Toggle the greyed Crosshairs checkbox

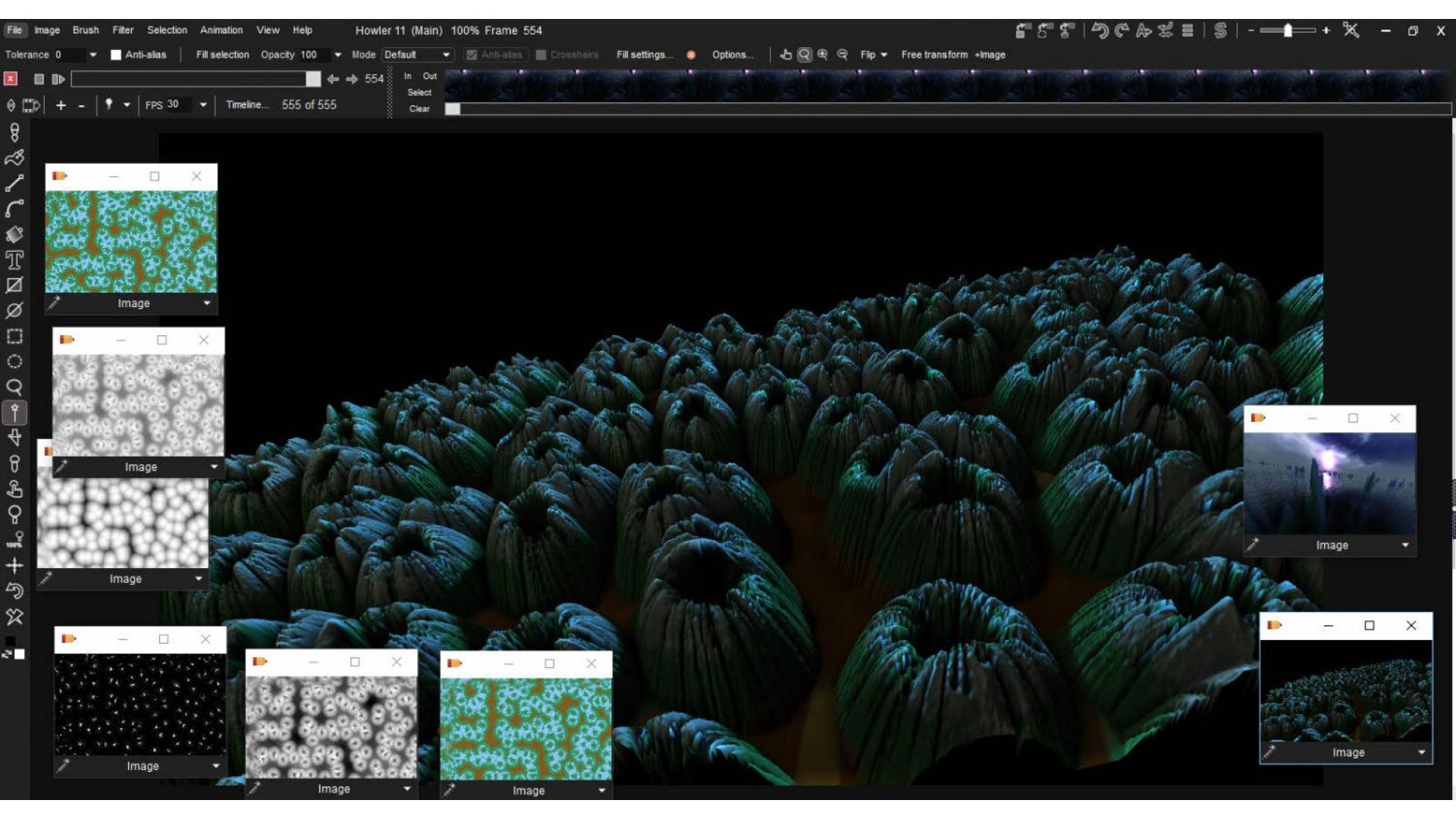point(541,55)
